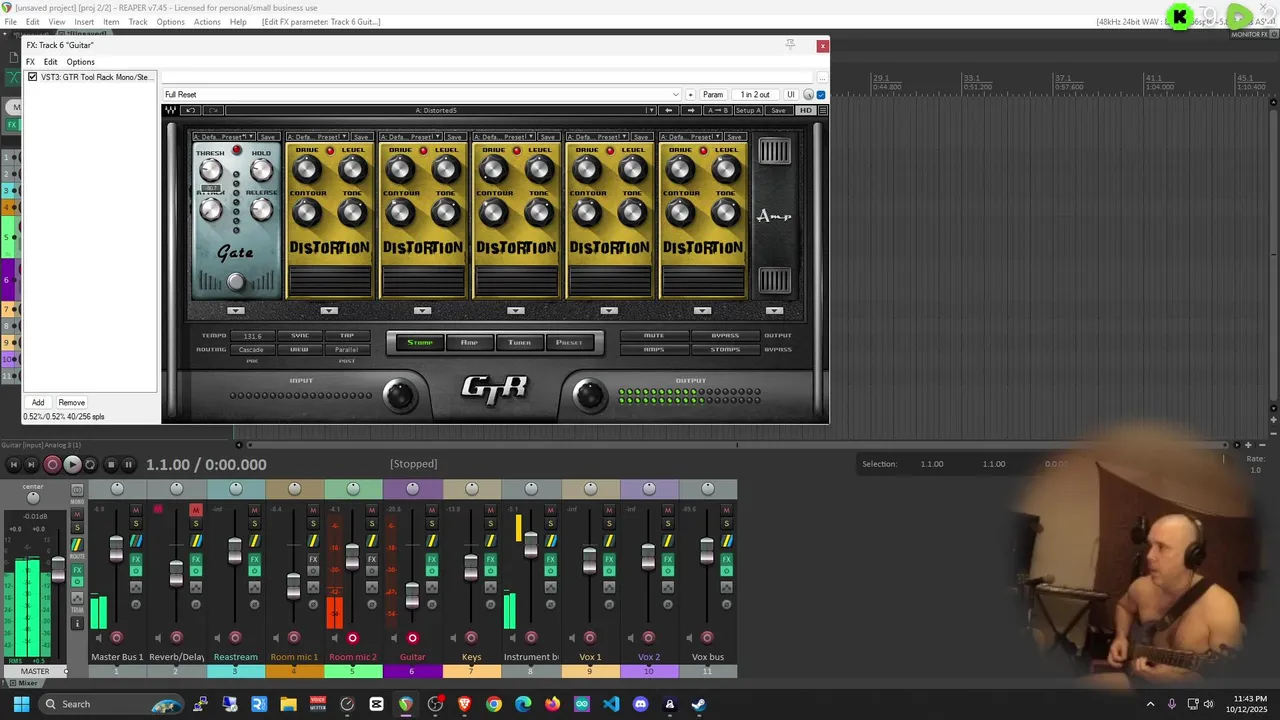Viewport: 1280px width, 720px height.
Task: Open the Cascade routing selector
Action: [x=251, y=350]
